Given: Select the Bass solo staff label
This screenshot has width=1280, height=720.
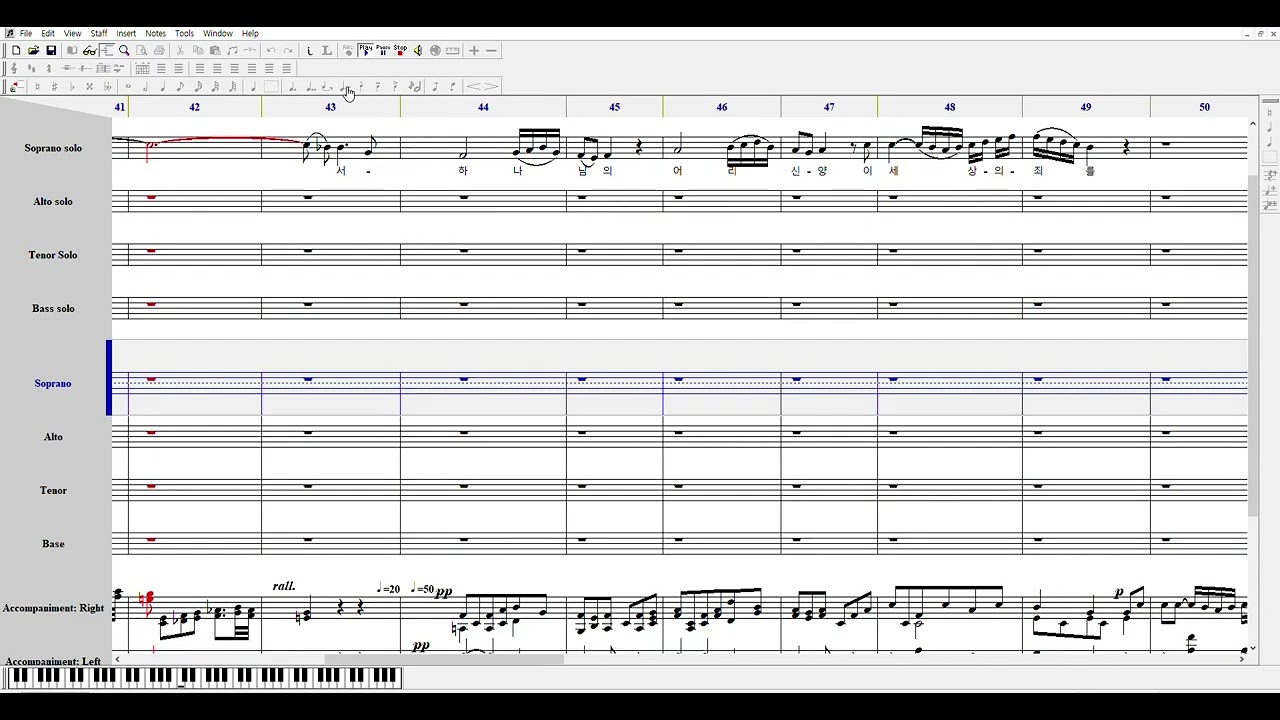Looking at the screenshot, I should coord(53,308).
